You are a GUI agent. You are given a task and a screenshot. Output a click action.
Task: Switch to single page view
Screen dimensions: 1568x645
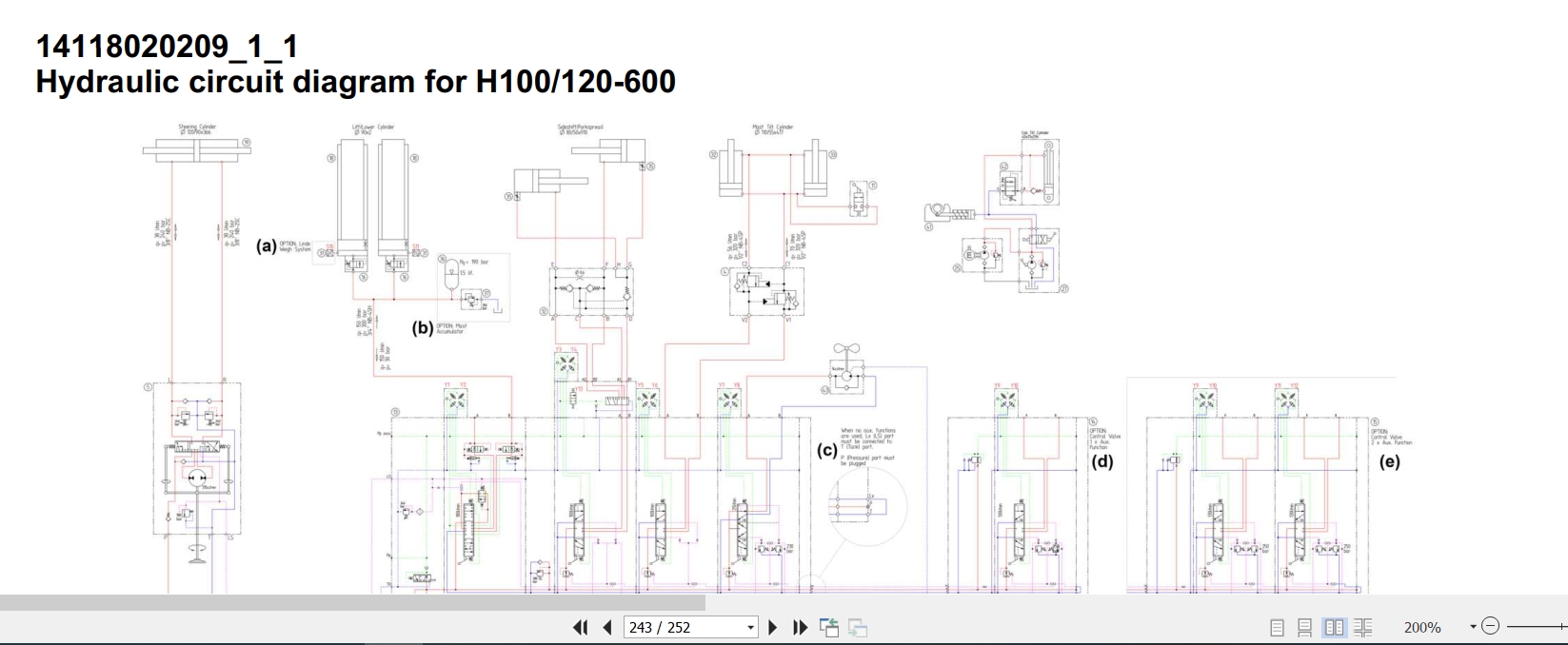pos(1278,627)
